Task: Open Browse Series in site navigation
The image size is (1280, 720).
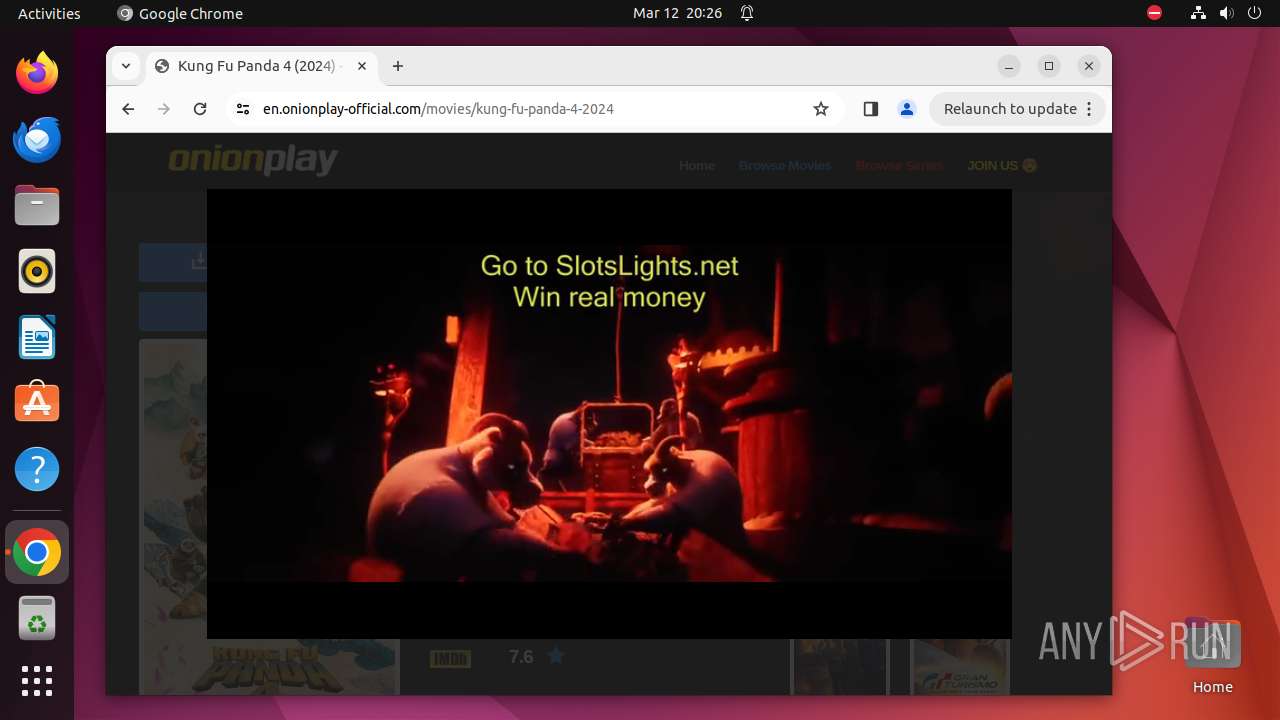Action: coord(899,165)
